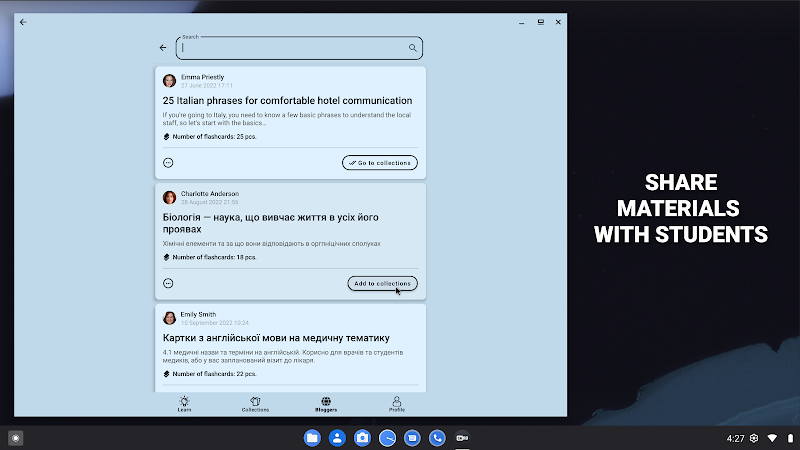This screenshot has width=800, height=450.
Task: Open the 25 Italian phrases card title
Action: 287,101
